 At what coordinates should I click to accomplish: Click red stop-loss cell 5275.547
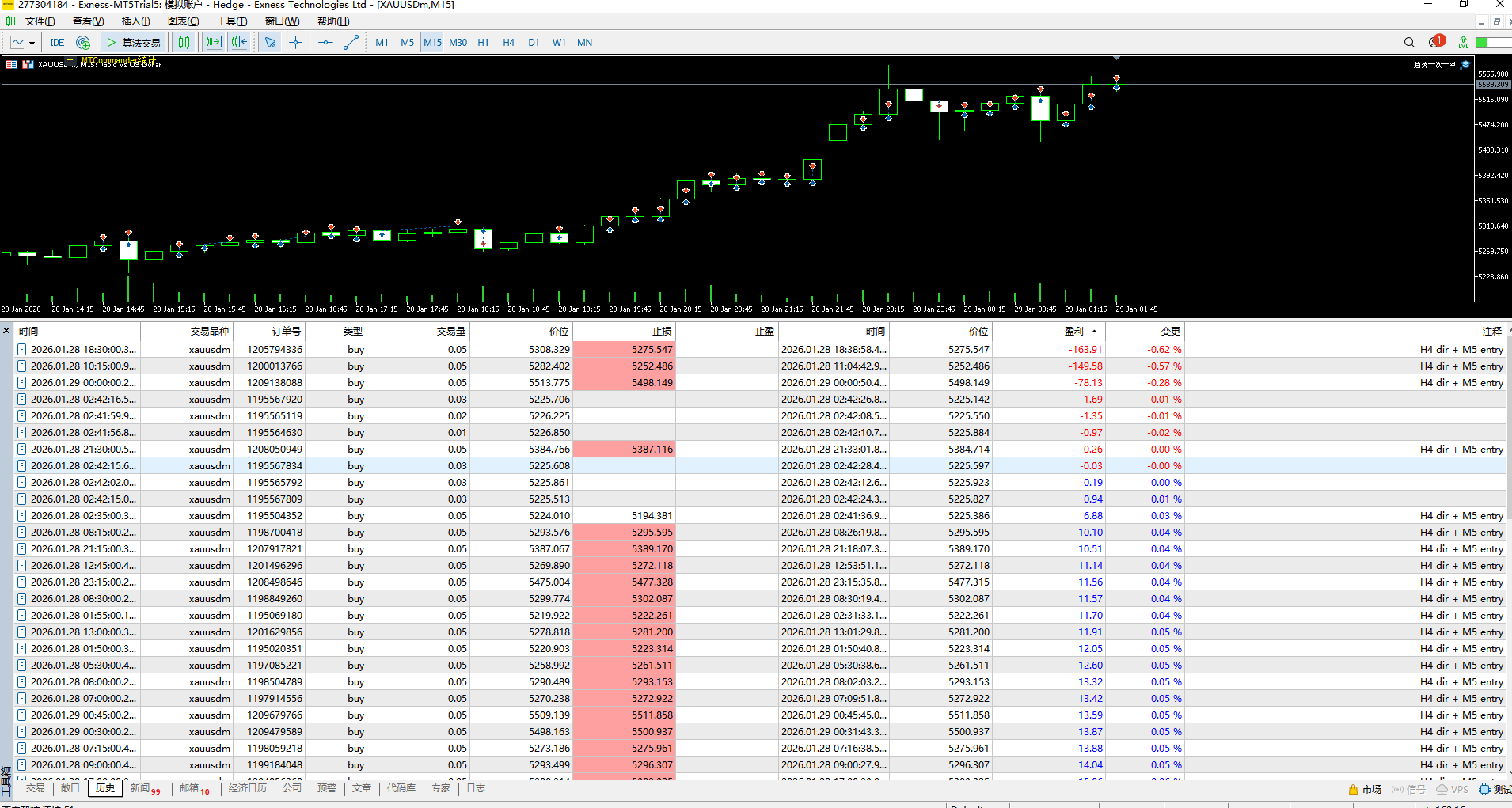tap(624, 350)
